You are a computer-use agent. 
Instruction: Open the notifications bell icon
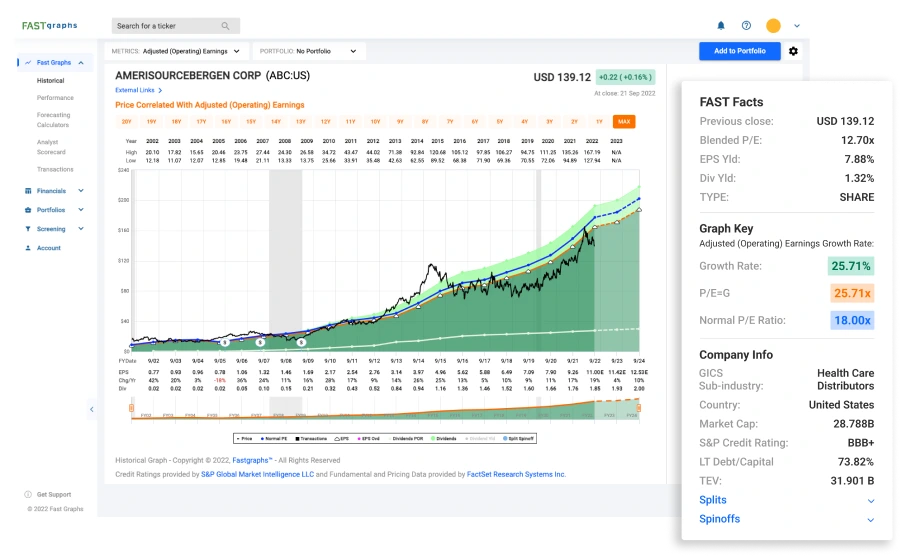721,25
